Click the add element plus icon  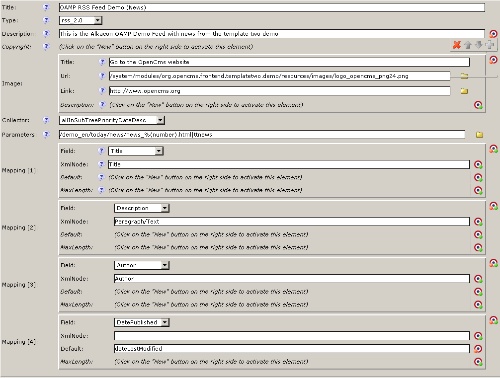489,45
